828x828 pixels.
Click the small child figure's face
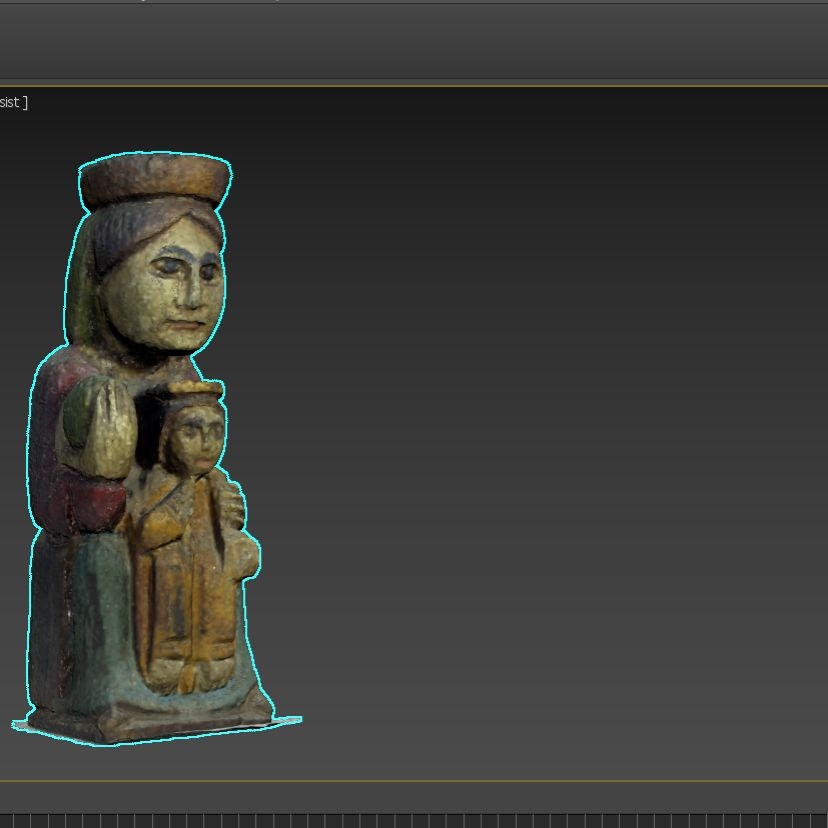click(x=197, y=440)
